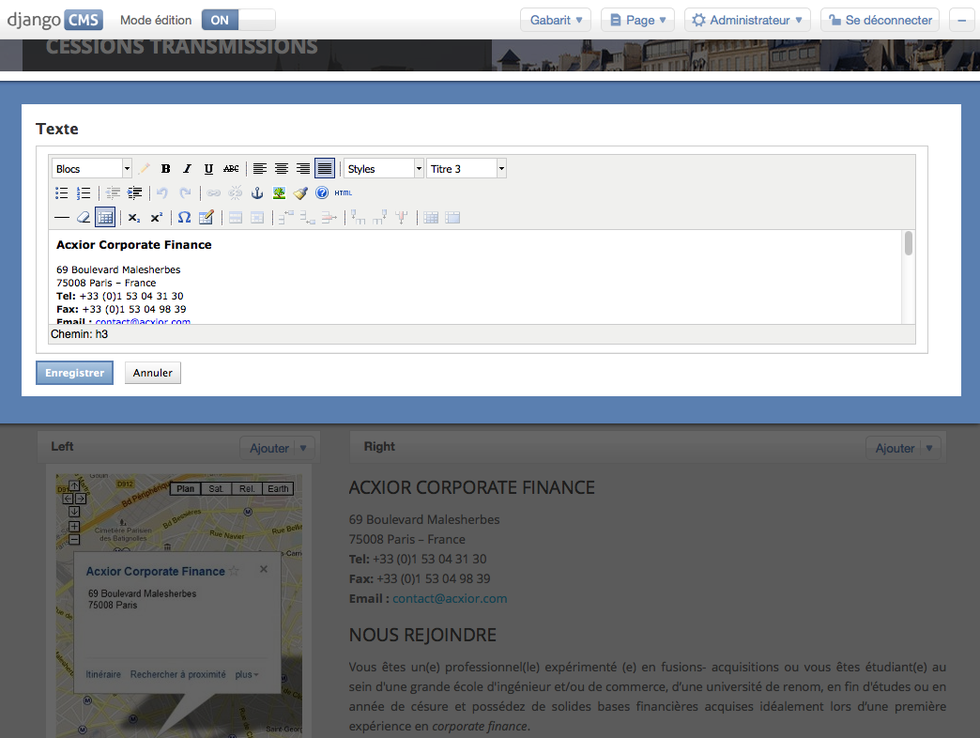Toggle strikethrough text formatting
Image resolution: width=980 pixels, height=738 pixels.
(231, 169)
